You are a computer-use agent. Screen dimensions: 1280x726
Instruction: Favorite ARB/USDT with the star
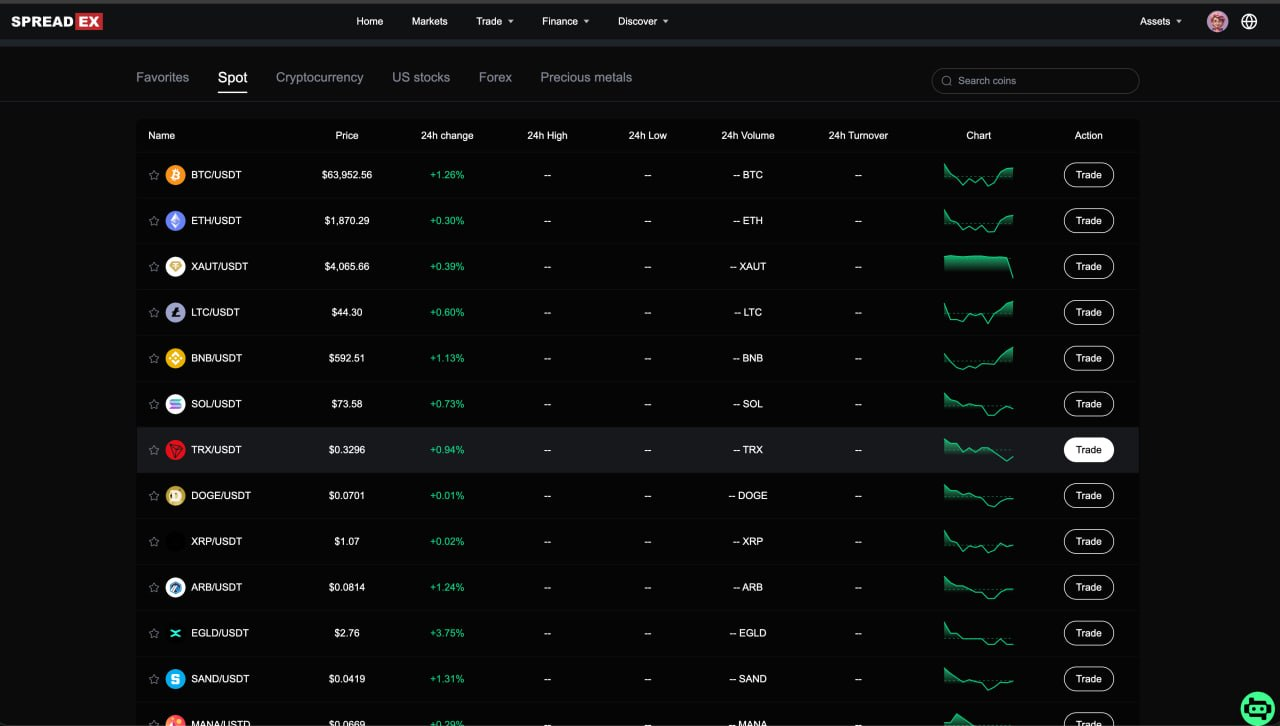tap(154, 587)
